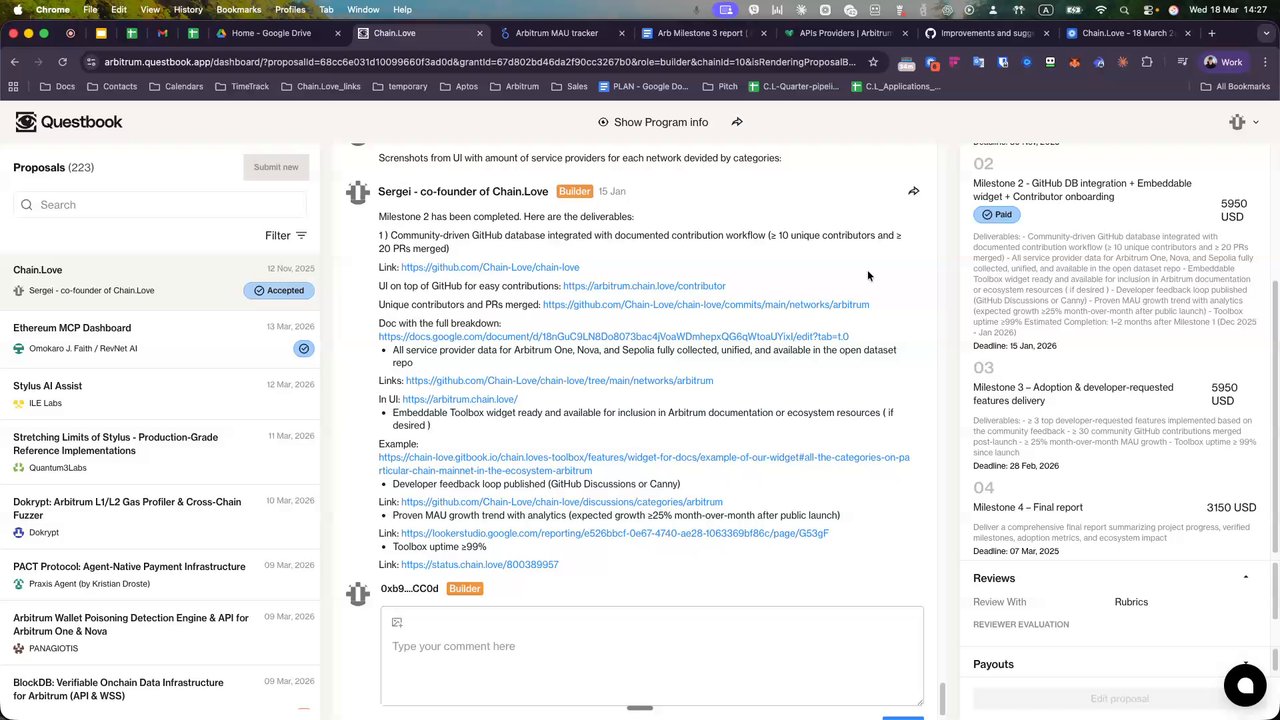Open the Profiles menu in menu bar
The height and width of the screenshot is (720, 1280).
click(x=290, y=10)
